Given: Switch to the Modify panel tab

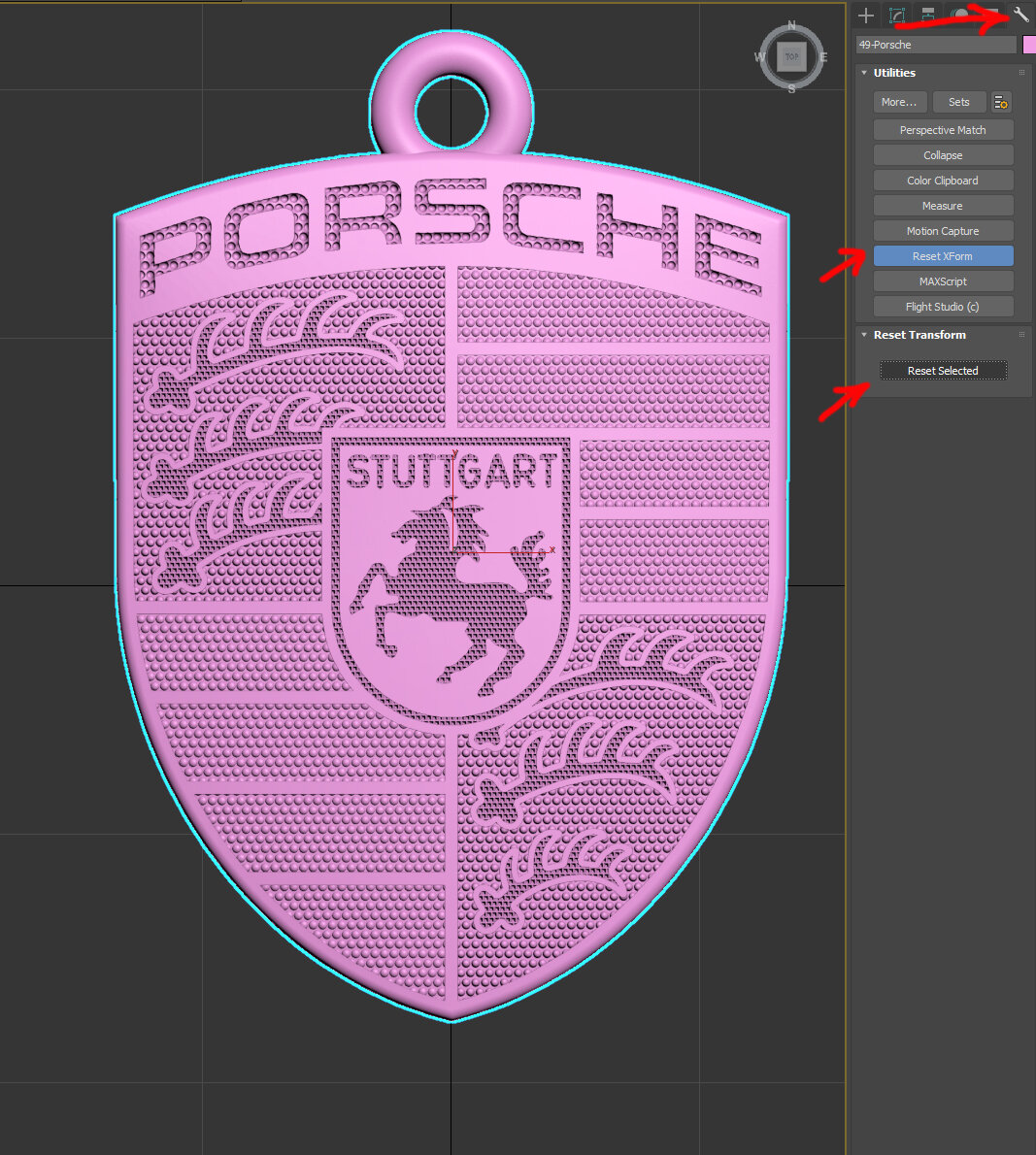Looking at the screenshot, I should click(897, 15).
